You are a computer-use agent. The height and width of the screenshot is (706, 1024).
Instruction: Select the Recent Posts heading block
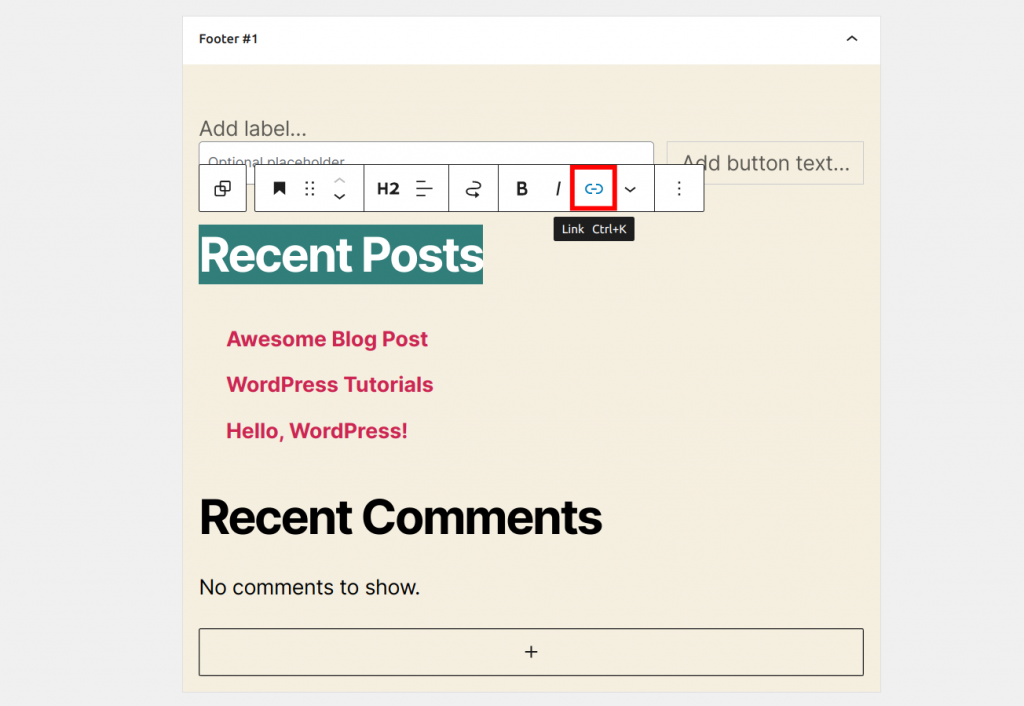[x=340, y=255]
